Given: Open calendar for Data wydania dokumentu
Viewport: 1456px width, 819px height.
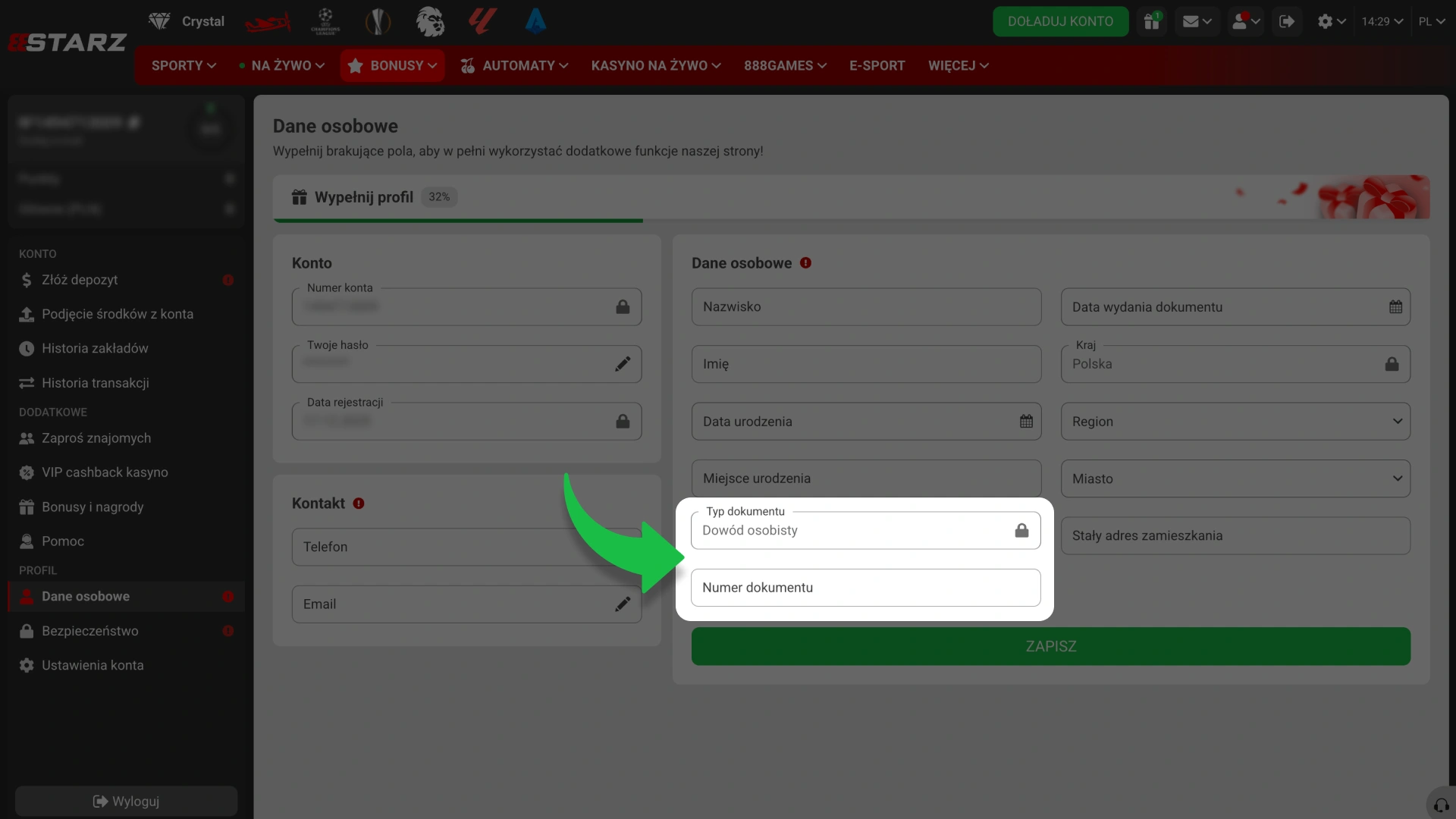Looking at the screenshot, I should point(1395,307).
